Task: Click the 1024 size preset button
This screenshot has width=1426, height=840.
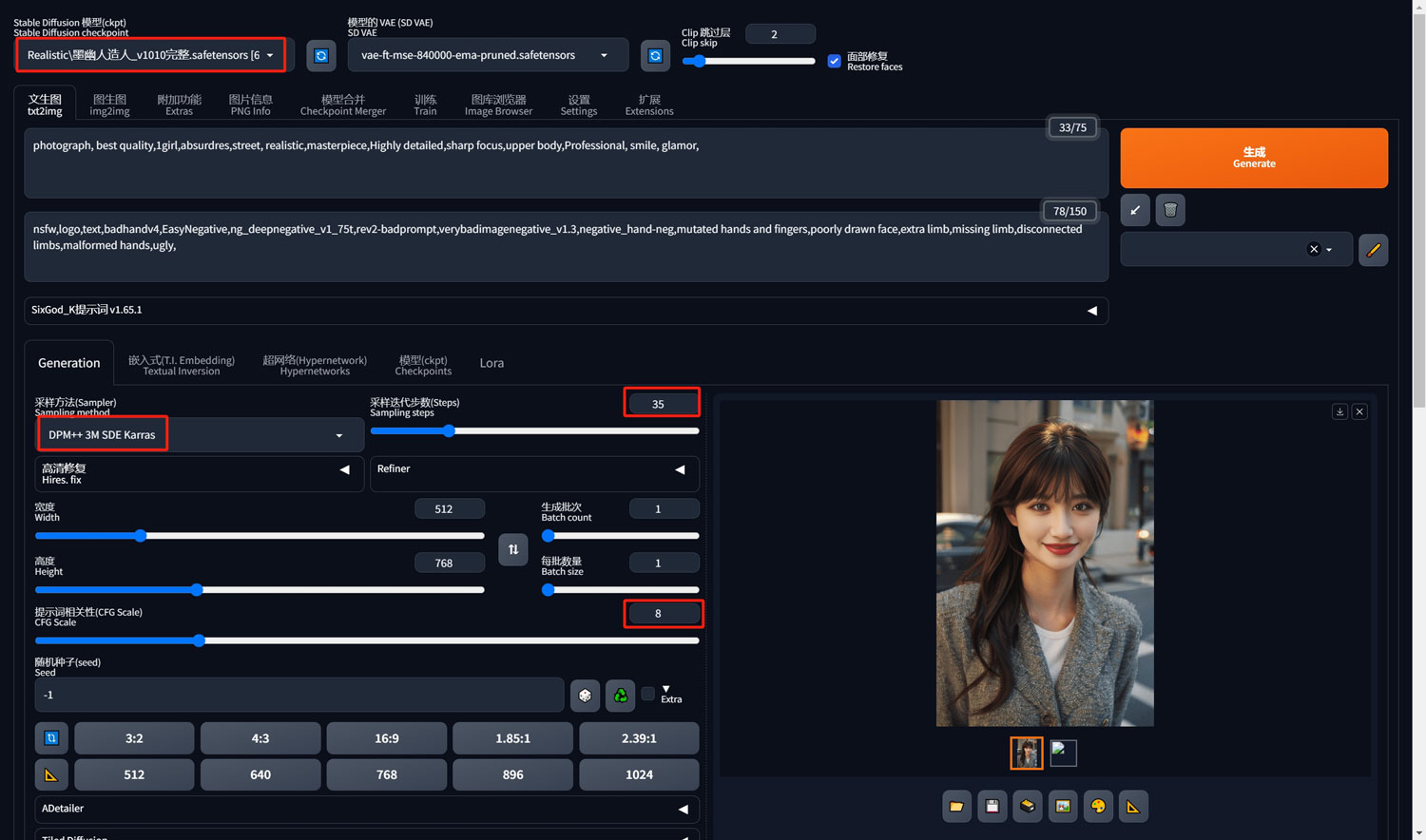Action: [639, 775]
